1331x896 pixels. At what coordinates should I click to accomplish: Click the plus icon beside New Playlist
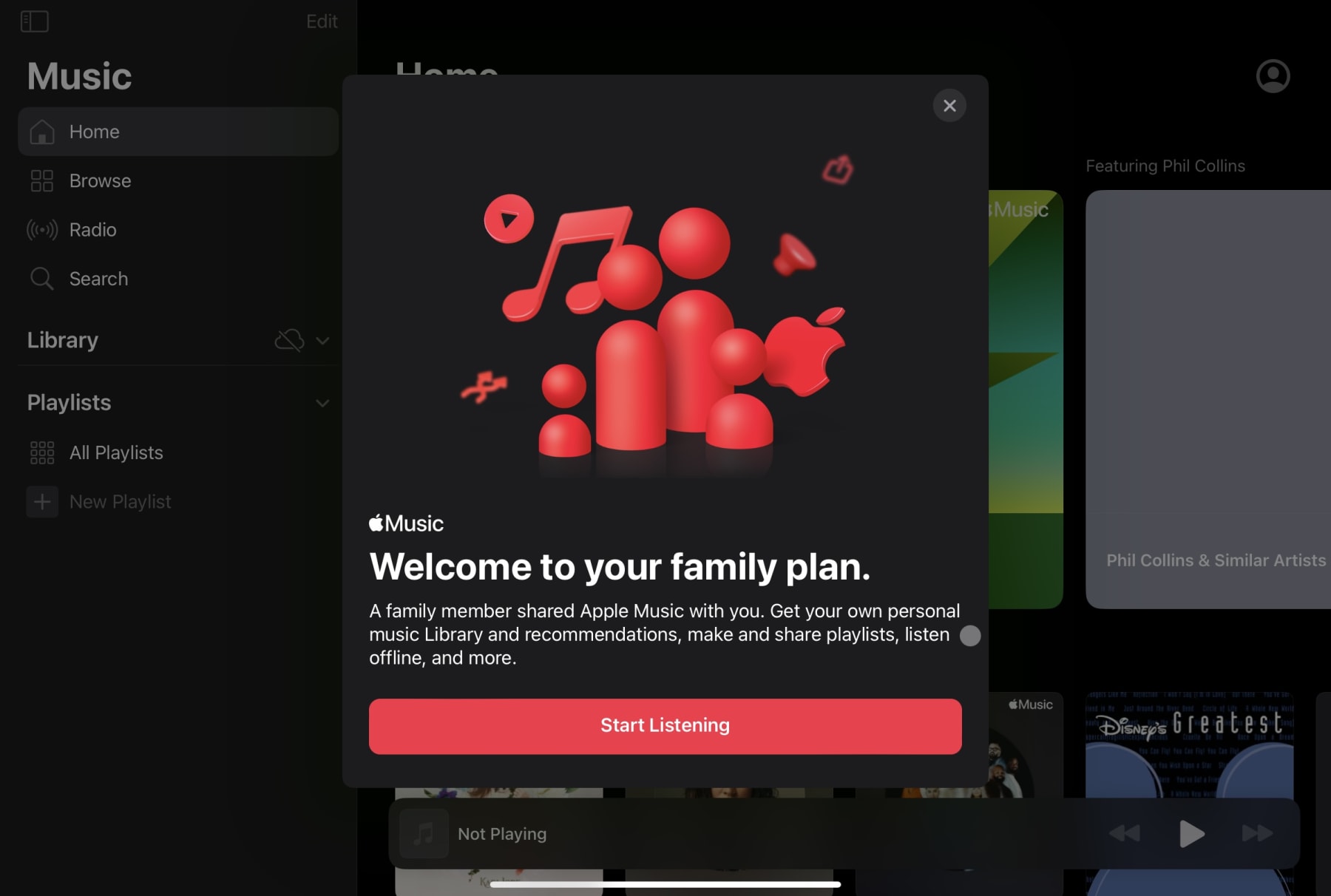point(42,502)
